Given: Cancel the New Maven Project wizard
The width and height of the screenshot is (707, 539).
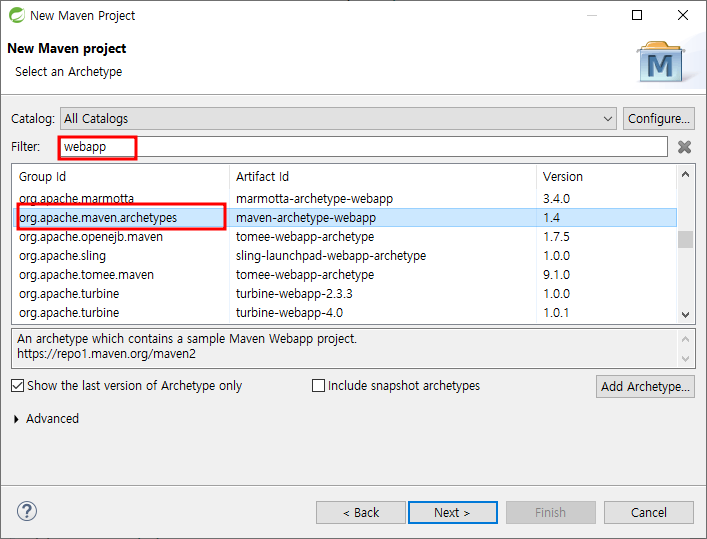Looking at the screenshot, I should coord(648,512).
